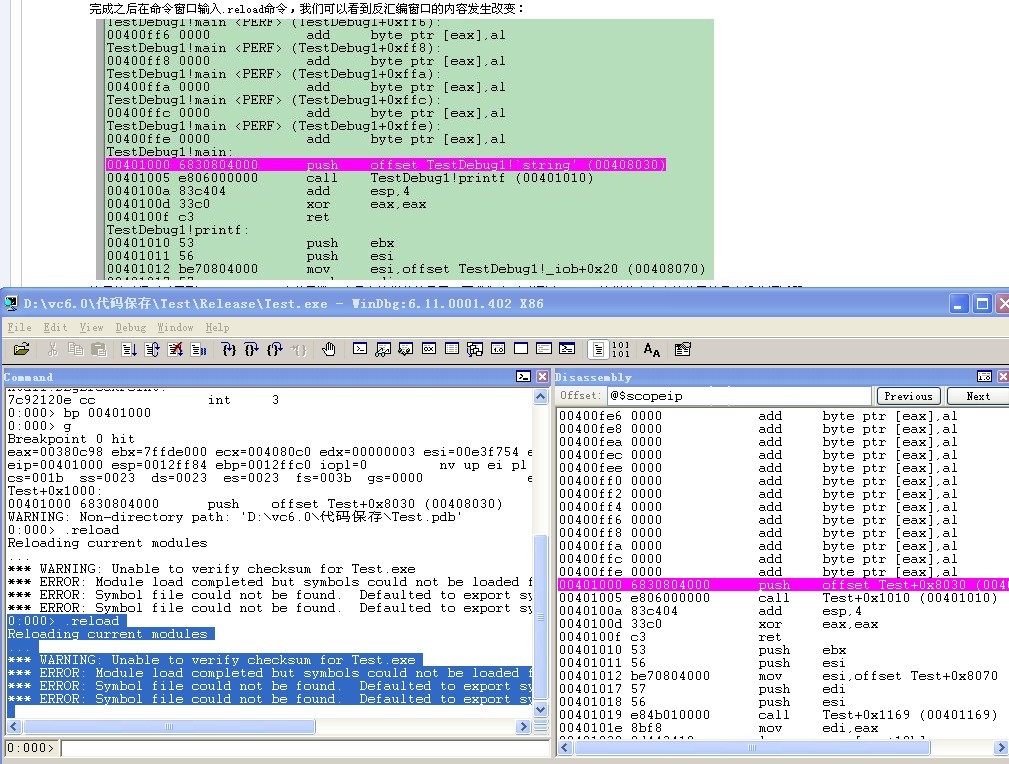Click the Break execution icon
The height and width of the screenshot is (764, 1009).
[x=198, y=349]
